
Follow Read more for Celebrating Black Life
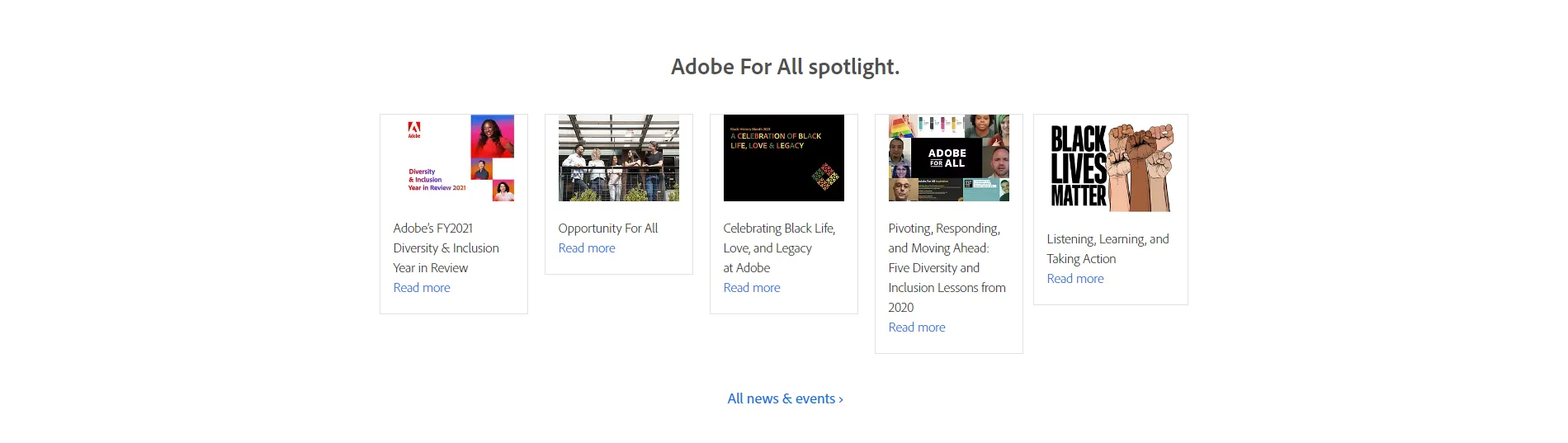tap(752, 288)
